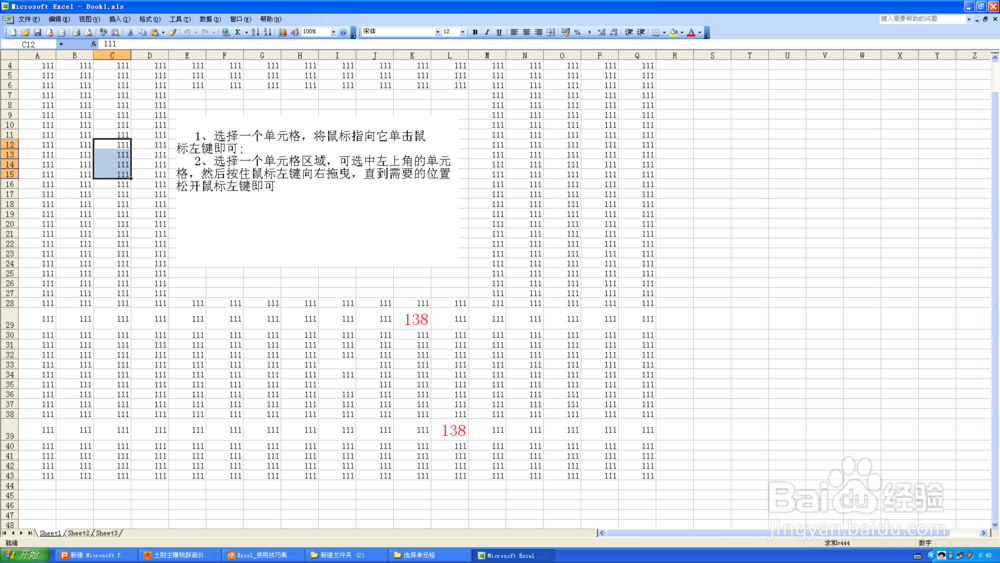Select the red 138 cell in row 29

412,319
